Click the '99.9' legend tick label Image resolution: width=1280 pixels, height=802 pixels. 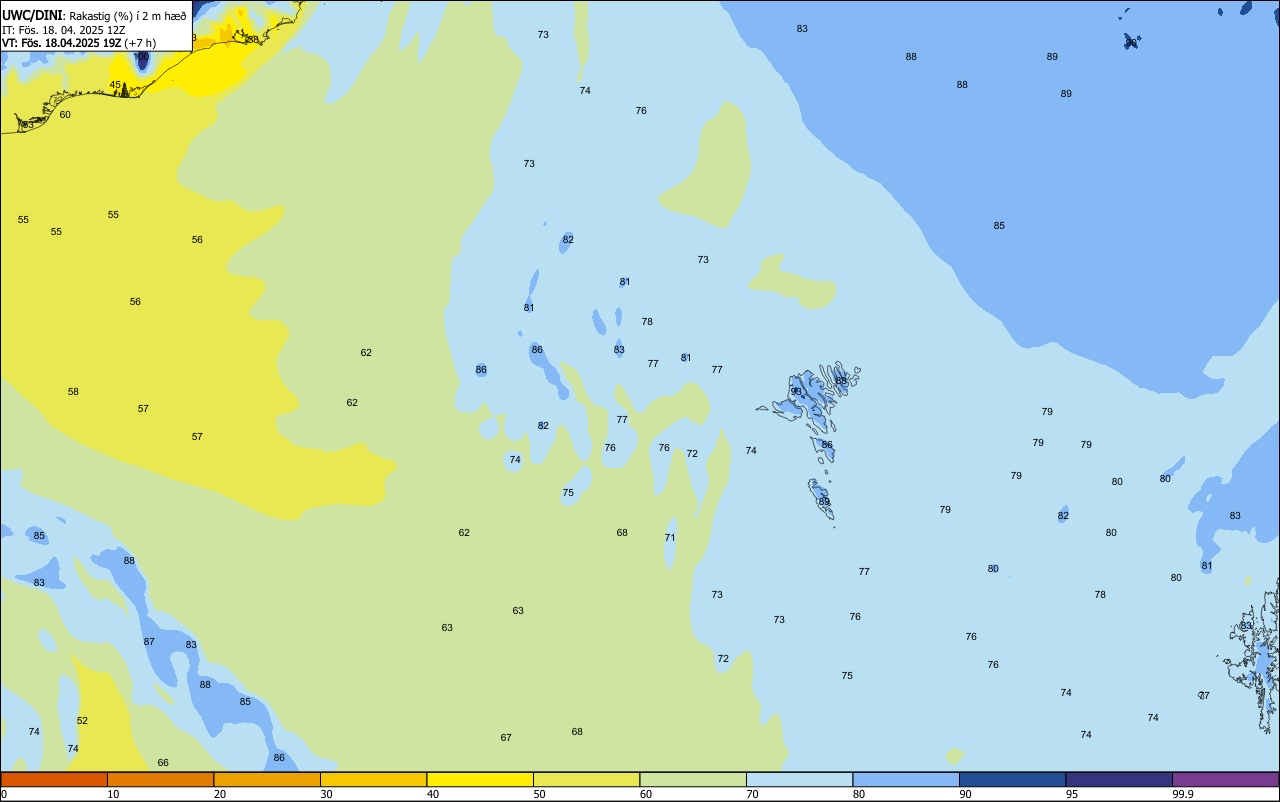pos(1183,794)
